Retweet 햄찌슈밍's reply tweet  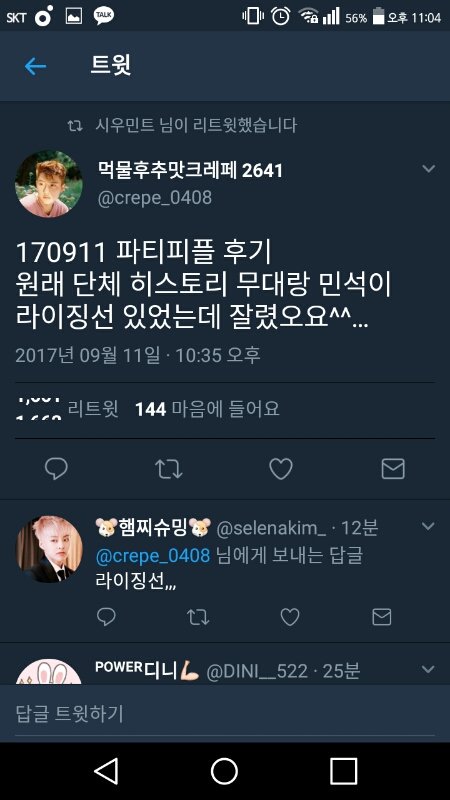click(x=198, y=617)
